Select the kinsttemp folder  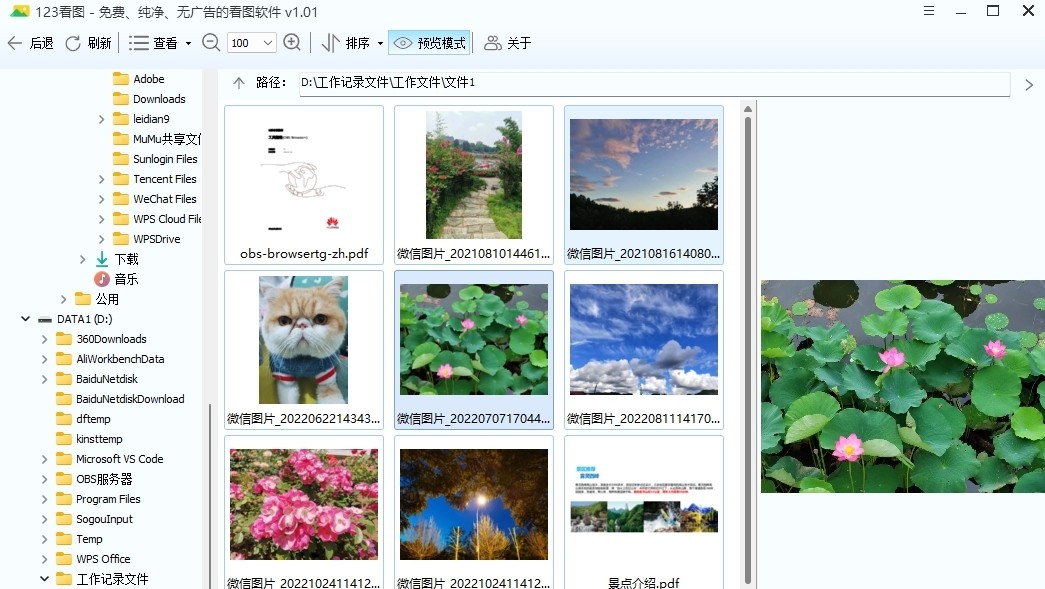coord(89,438)
